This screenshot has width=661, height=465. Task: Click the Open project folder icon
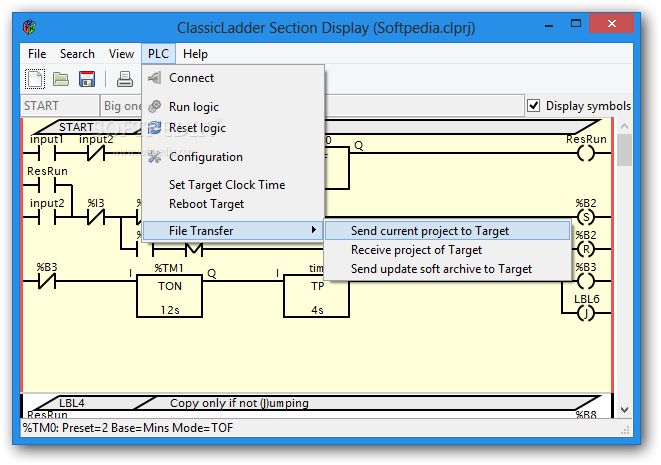point(61,79)
